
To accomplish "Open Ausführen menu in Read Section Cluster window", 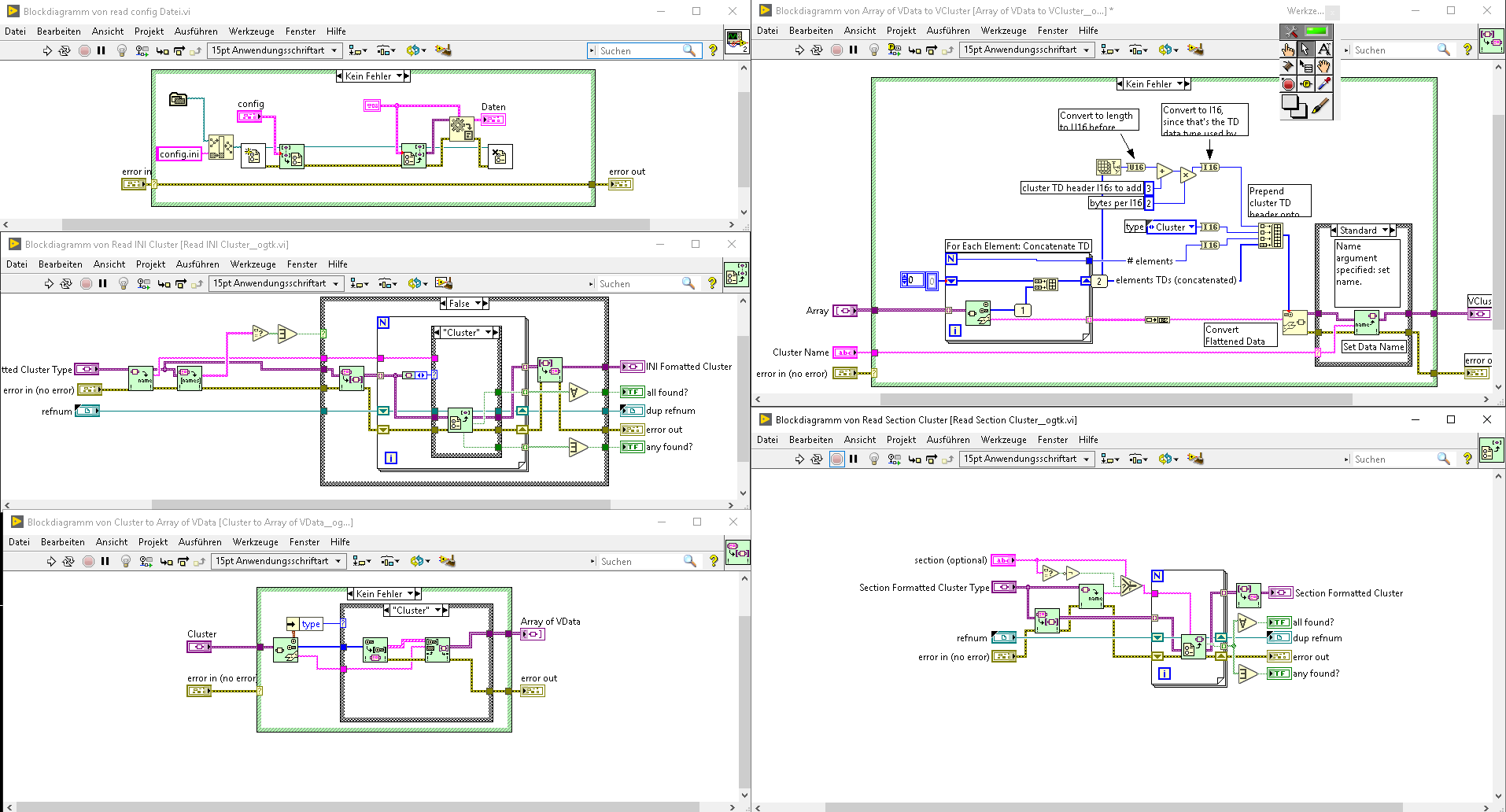I will [x=947, y=440].
